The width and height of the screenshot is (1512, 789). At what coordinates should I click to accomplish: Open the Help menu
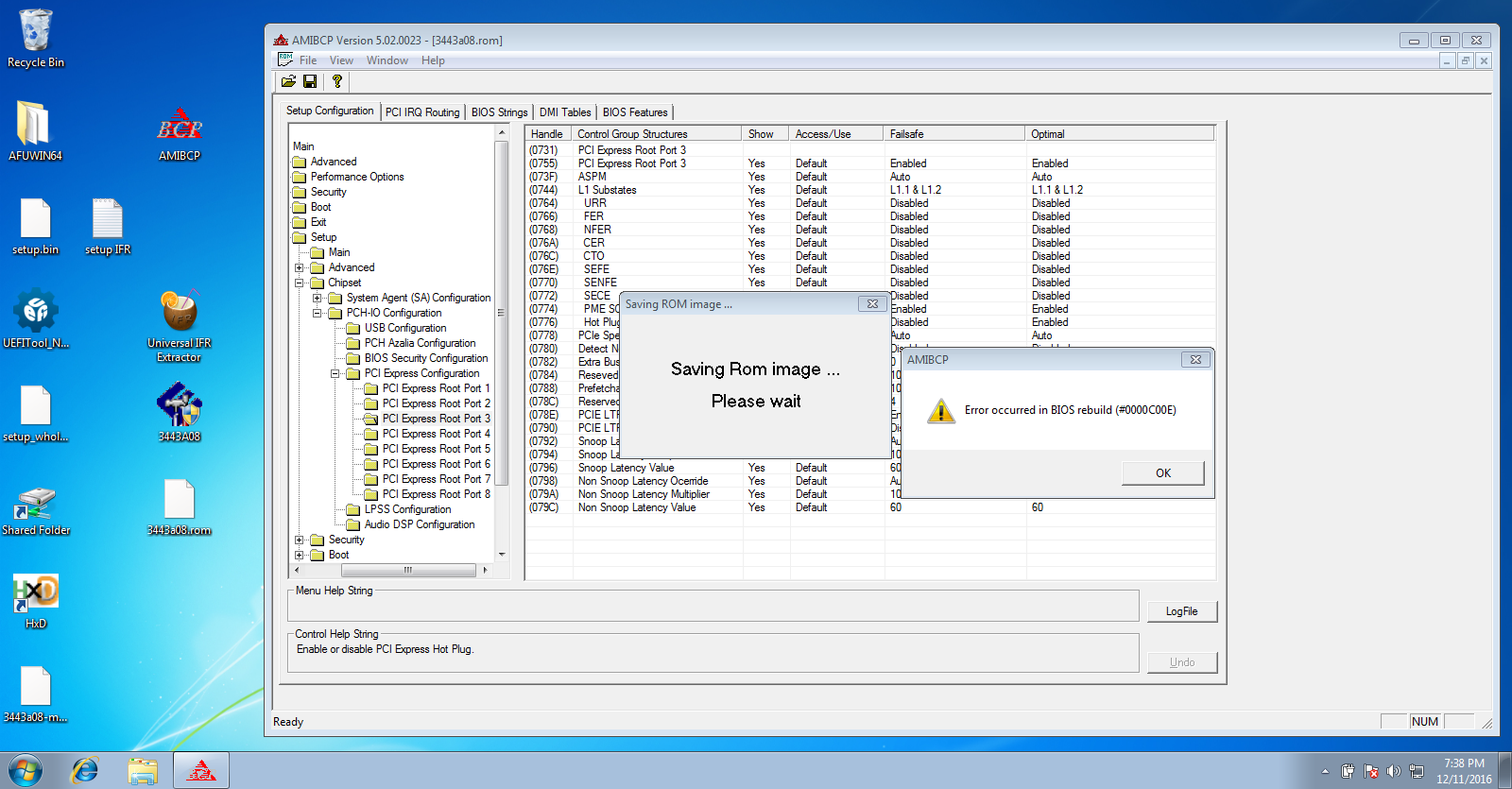point(433,60)
